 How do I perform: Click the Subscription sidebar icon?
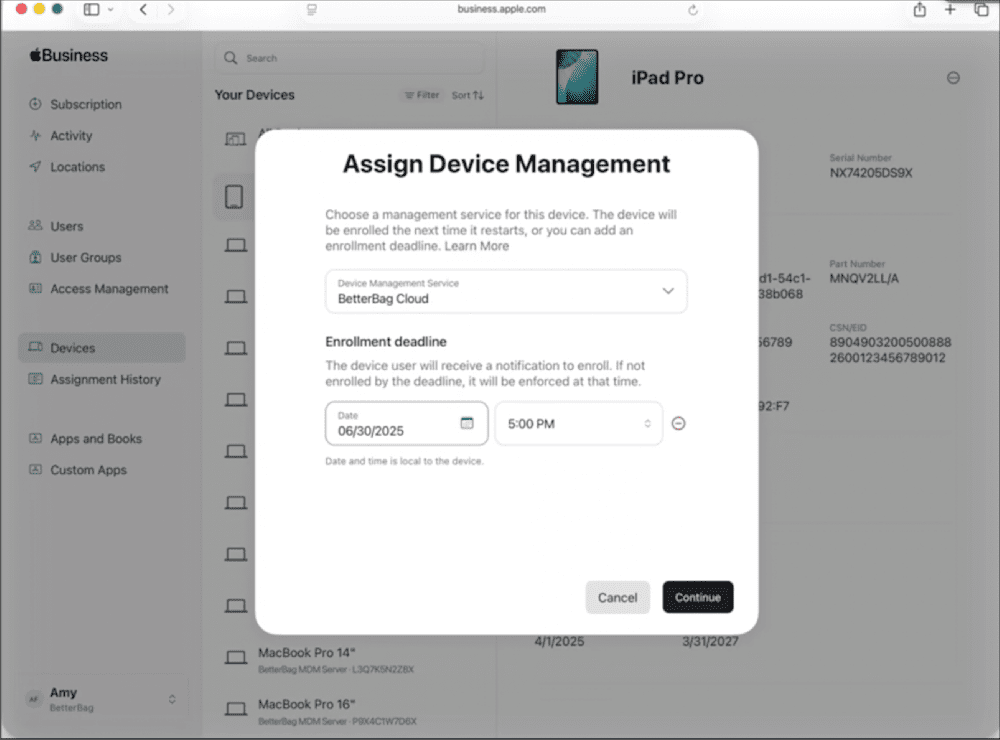click(35, 103)
